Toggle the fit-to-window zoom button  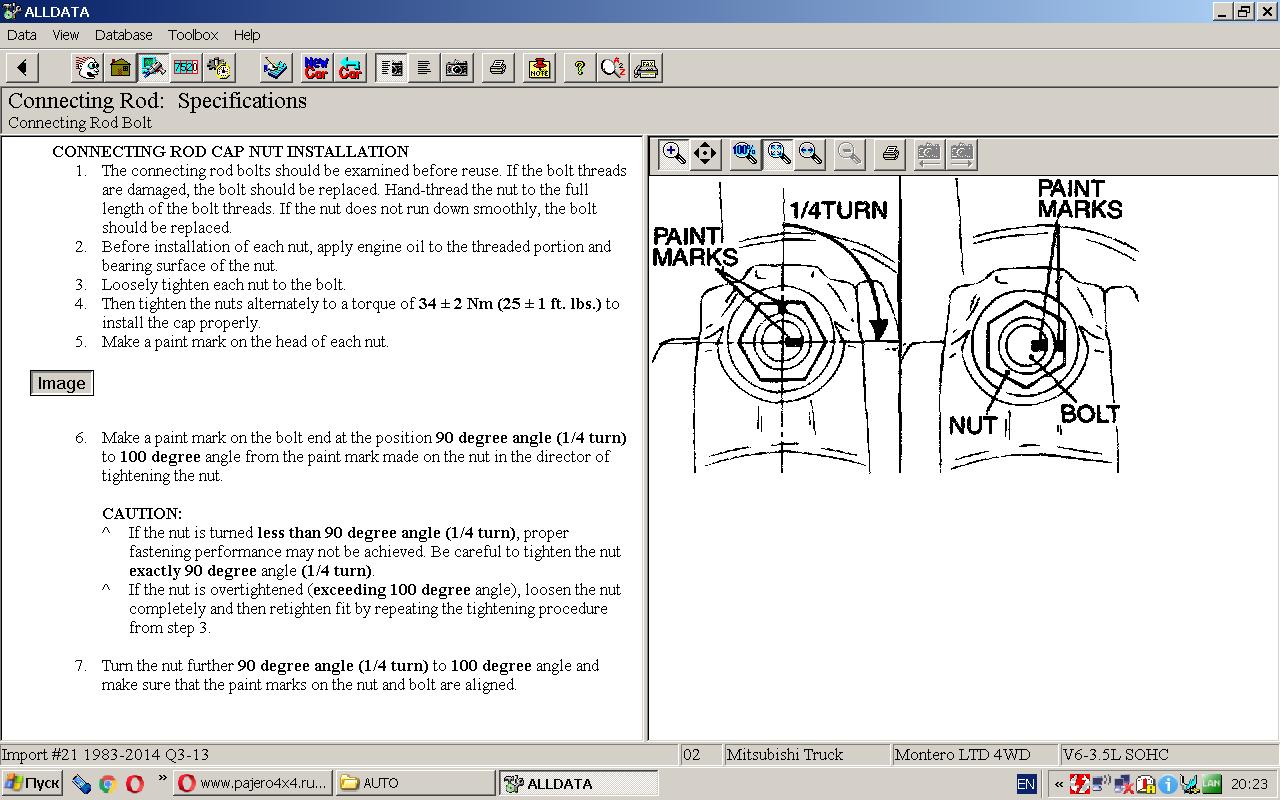778,154
